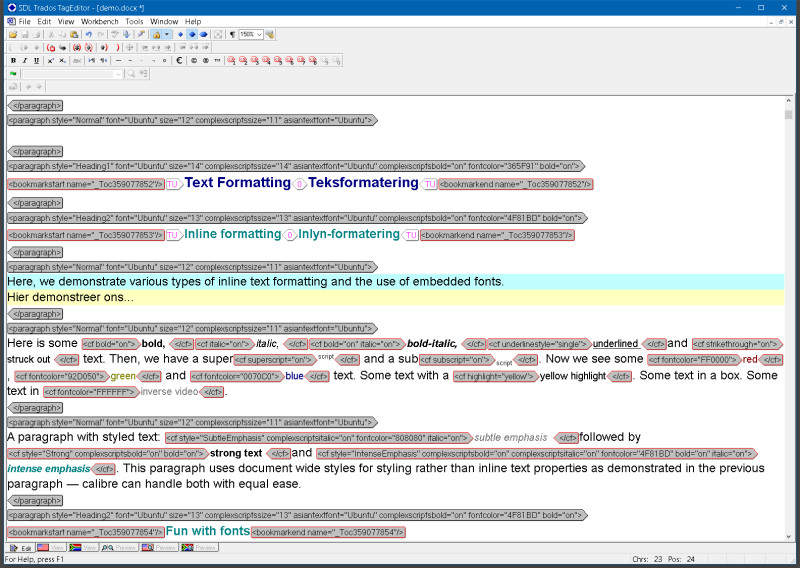Click the insert tag 3 icon
Image resolution: width=800 pixels, height=568 pixels.
tap(255, 61)
